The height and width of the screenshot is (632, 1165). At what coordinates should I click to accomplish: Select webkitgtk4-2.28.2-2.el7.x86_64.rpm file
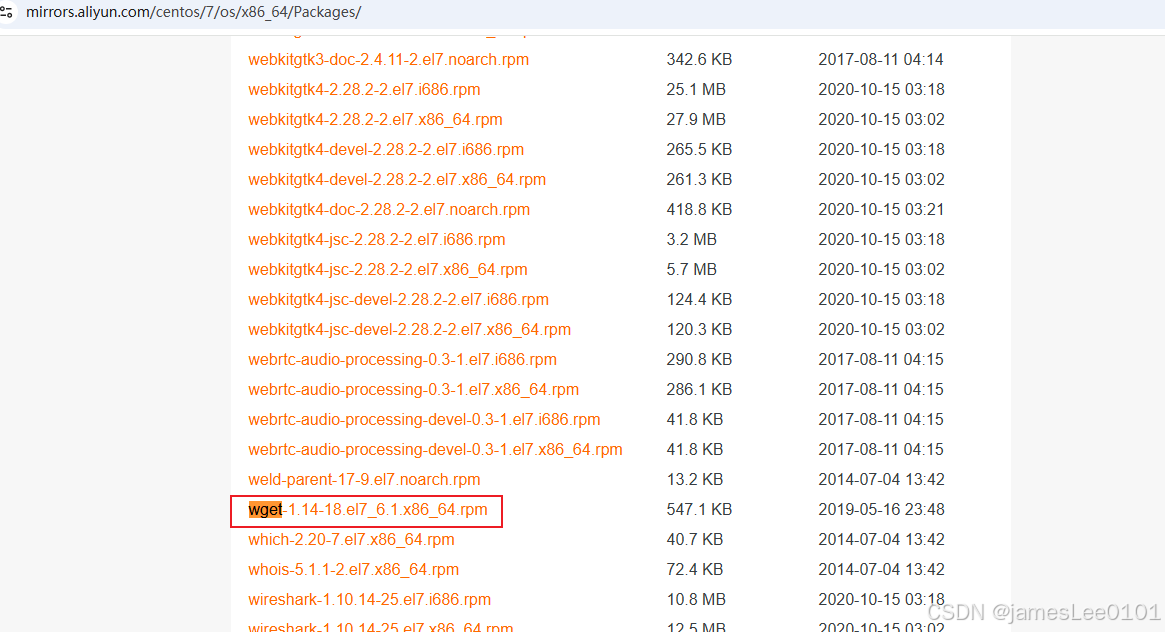[375, 120]
